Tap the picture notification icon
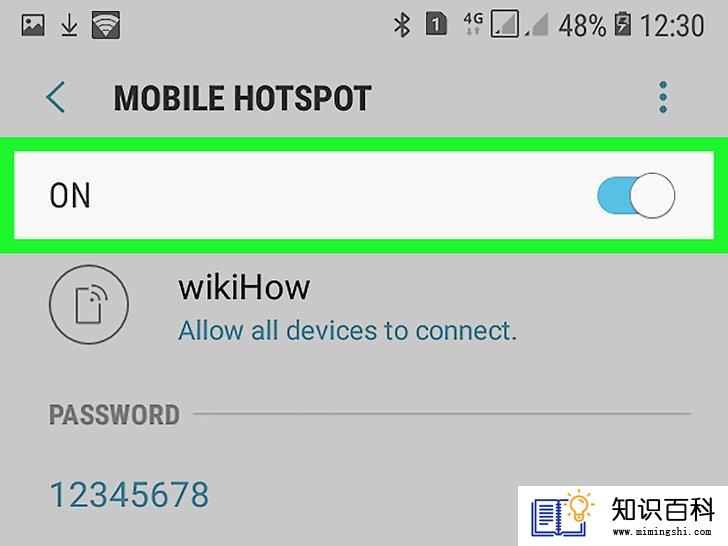This screenshot has width=728, height=546. [33, 25]
